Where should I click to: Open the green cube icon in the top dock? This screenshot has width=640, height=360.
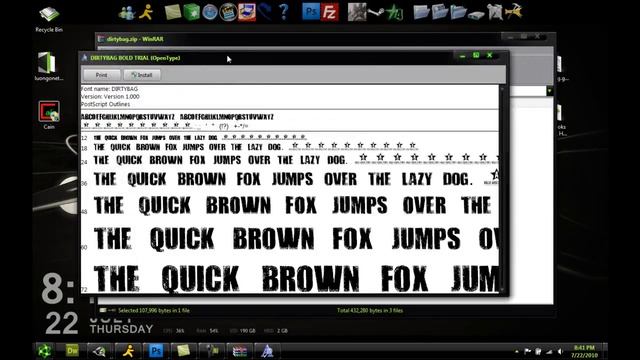[x=191, y=12]
